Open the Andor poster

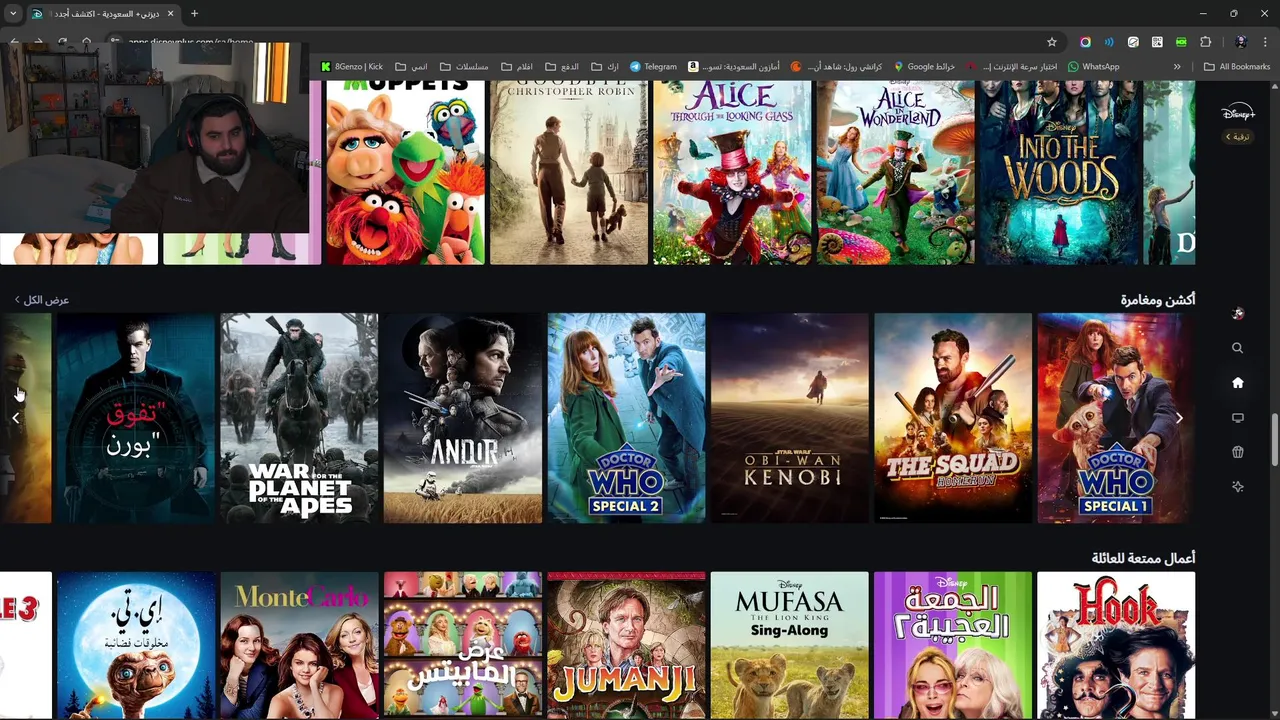click(463, 418)
